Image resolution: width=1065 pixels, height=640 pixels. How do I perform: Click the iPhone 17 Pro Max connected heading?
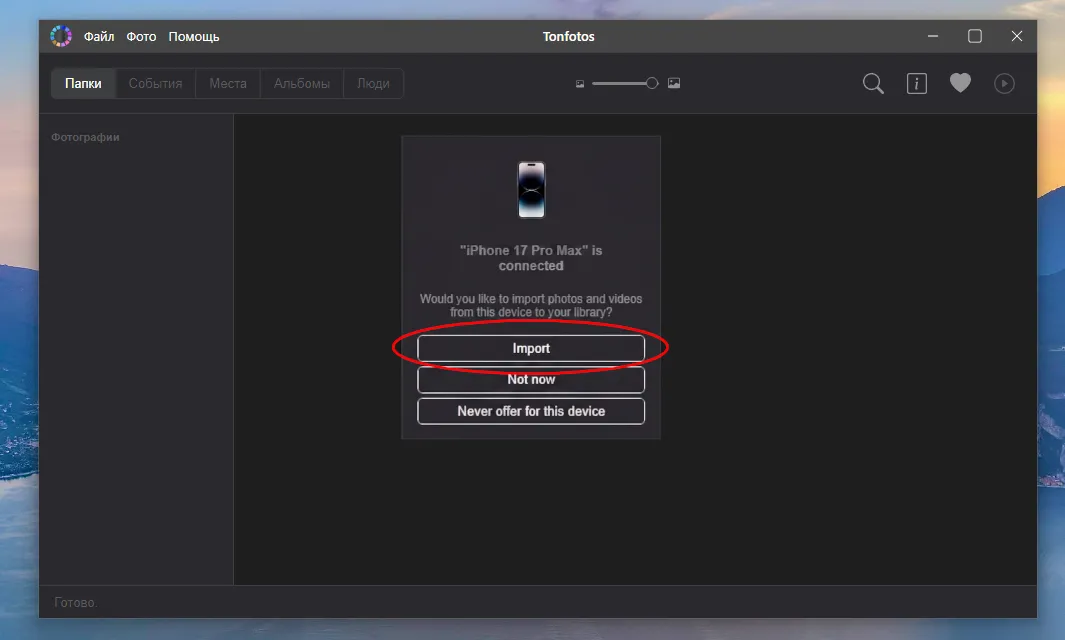point(531,258)
